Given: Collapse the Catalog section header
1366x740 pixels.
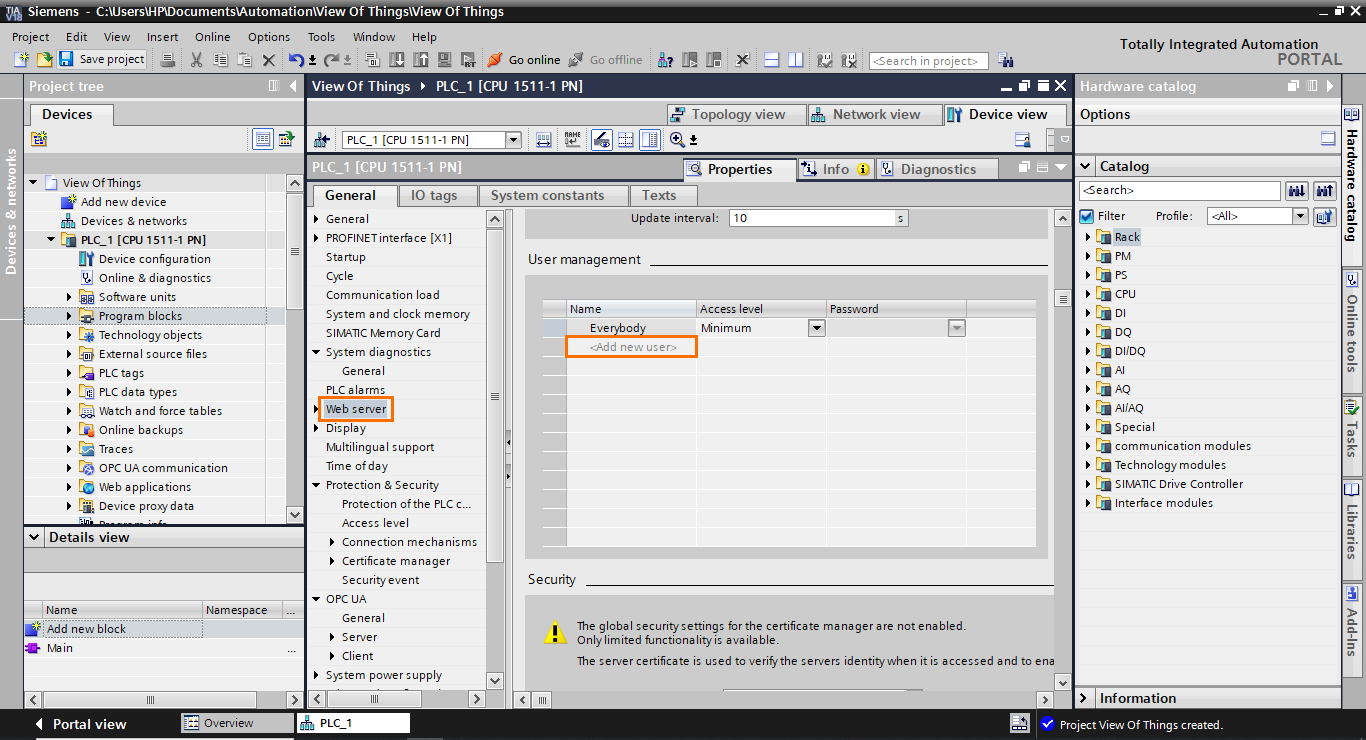Looking at the screenshot, I should (1086, 166).
